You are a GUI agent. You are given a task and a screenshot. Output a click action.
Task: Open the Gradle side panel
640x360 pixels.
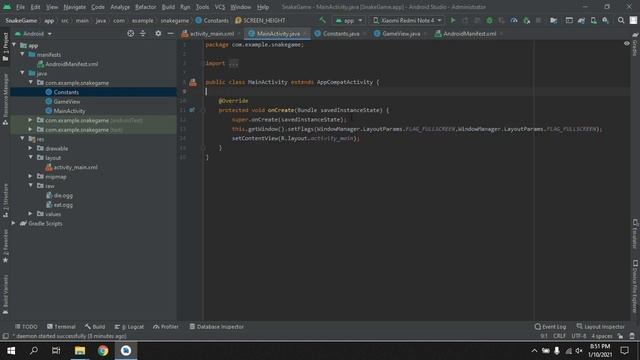tap(635, 45)
